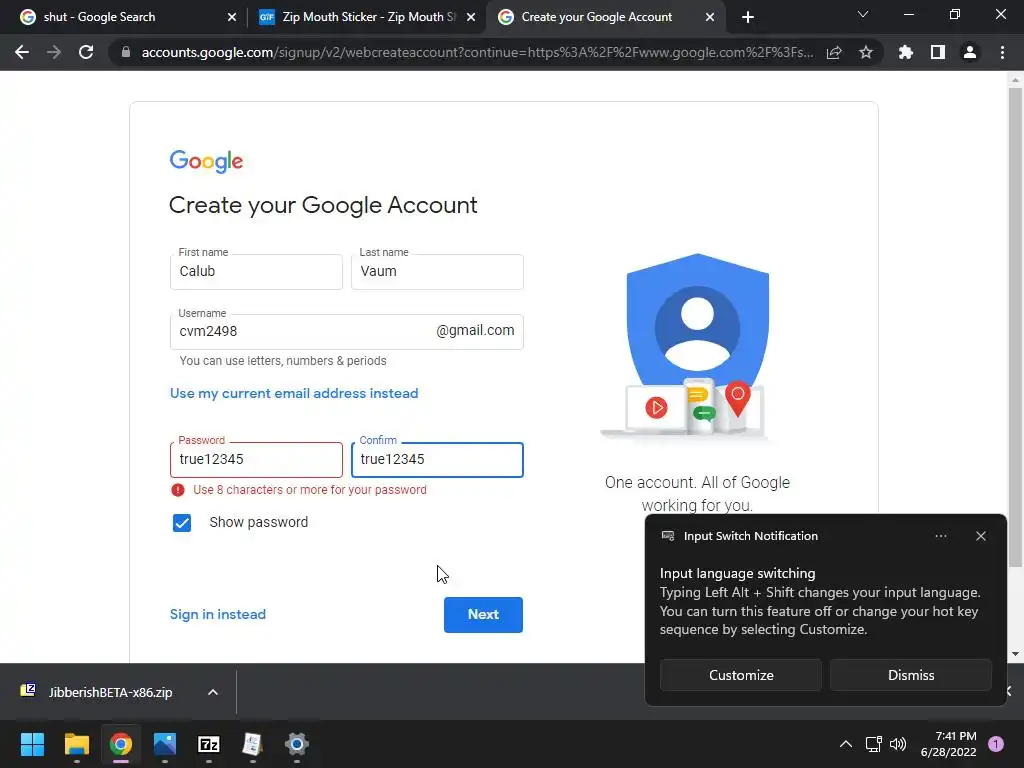Click the share page icon in address bar
Viewport: 1024px width, 768px height.
pos(834,52)
